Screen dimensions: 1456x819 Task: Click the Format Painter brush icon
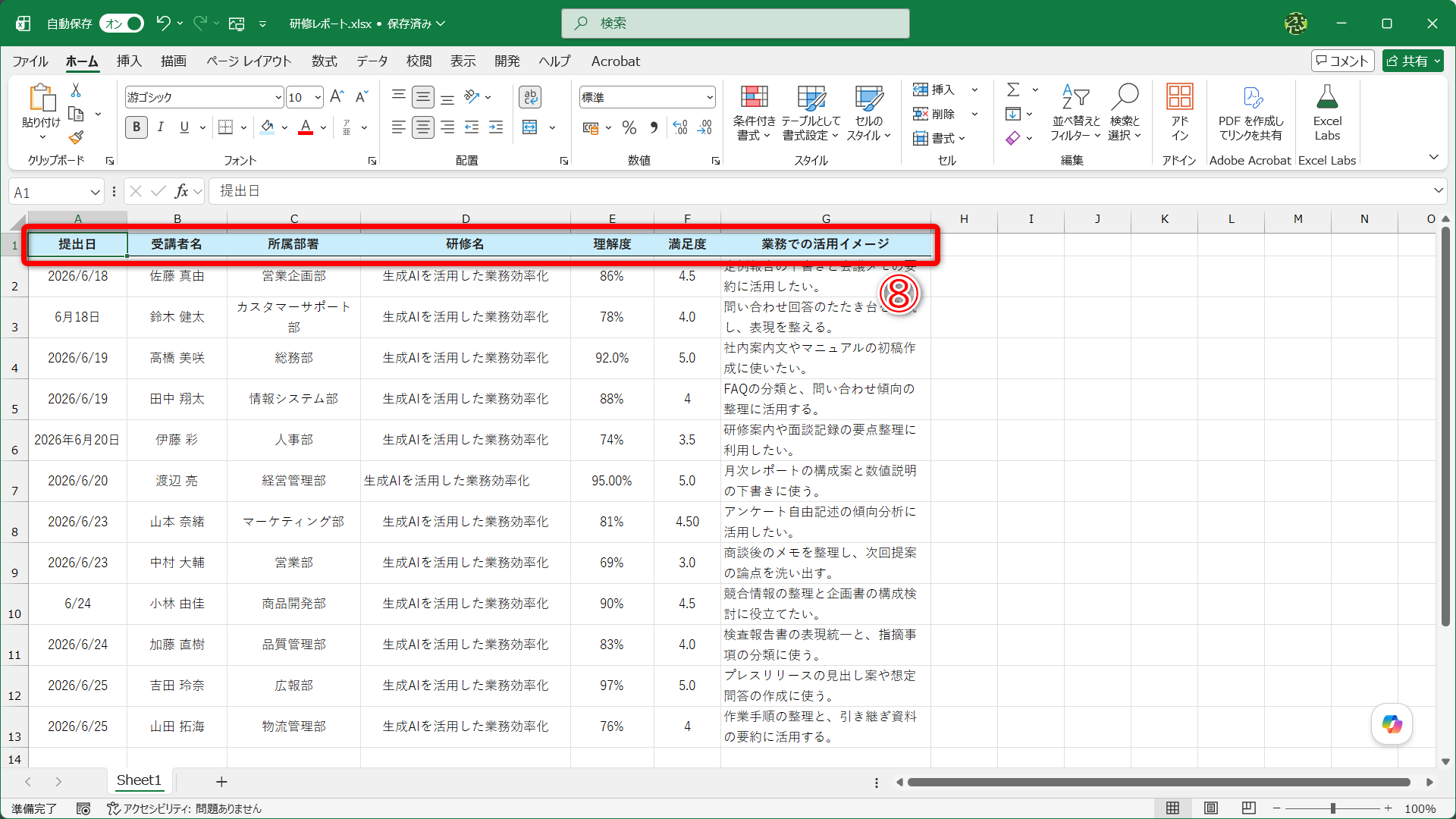tap(76, 137)
